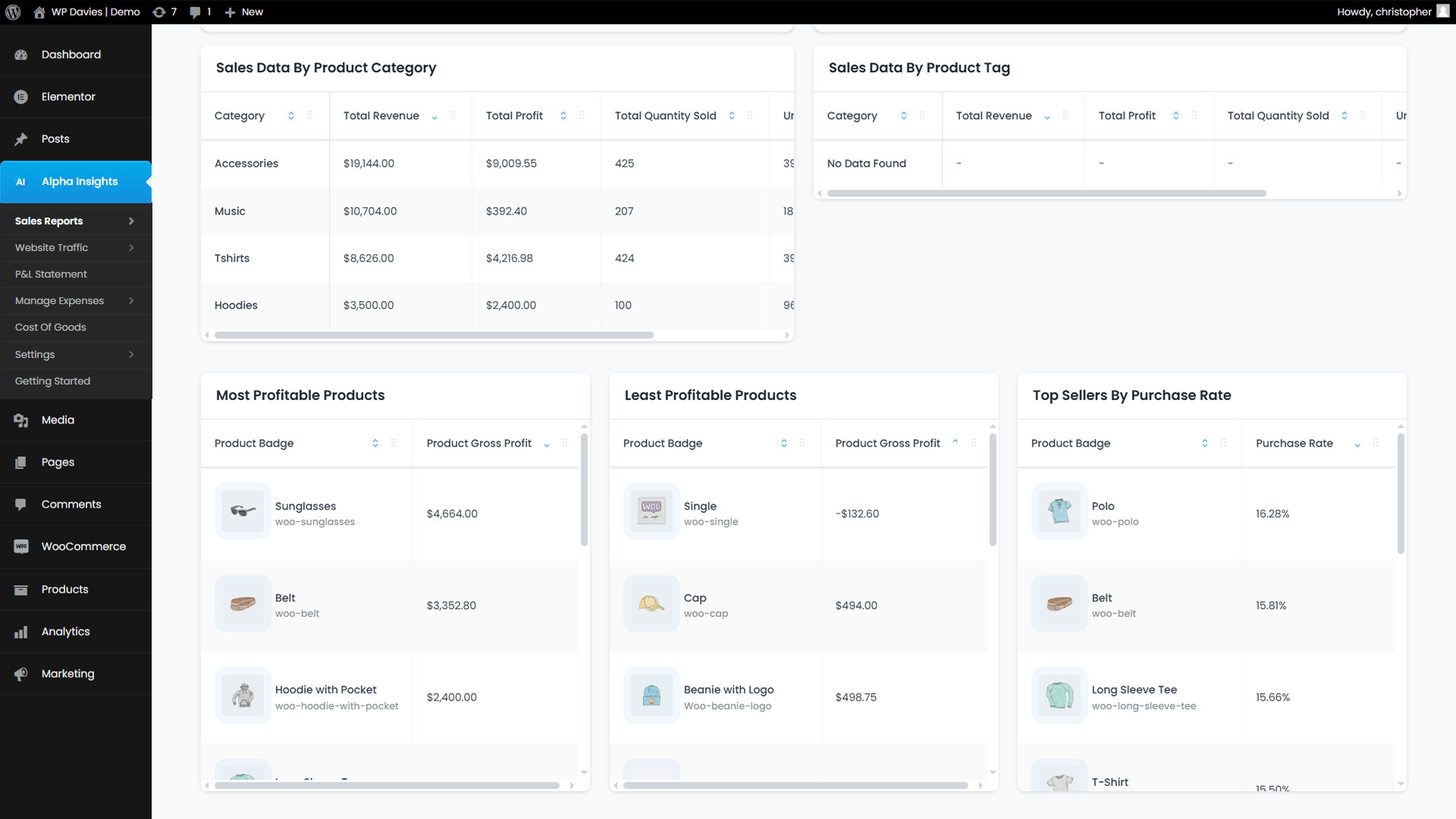The height and width of the screenshot is (819, 1456).
Task: Open the Cost Of Goods menu item
Action: pyautogui.click(x=50, y=328)
